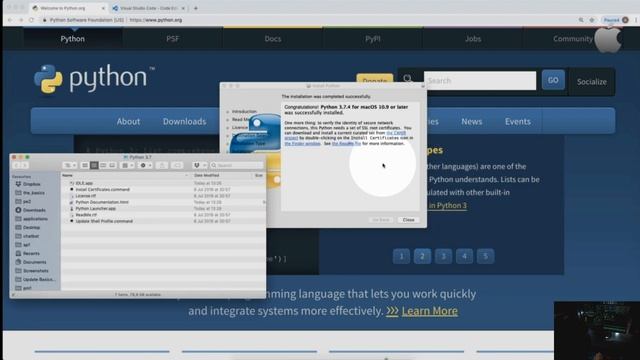Switch Finder to list view

point(94,165)
